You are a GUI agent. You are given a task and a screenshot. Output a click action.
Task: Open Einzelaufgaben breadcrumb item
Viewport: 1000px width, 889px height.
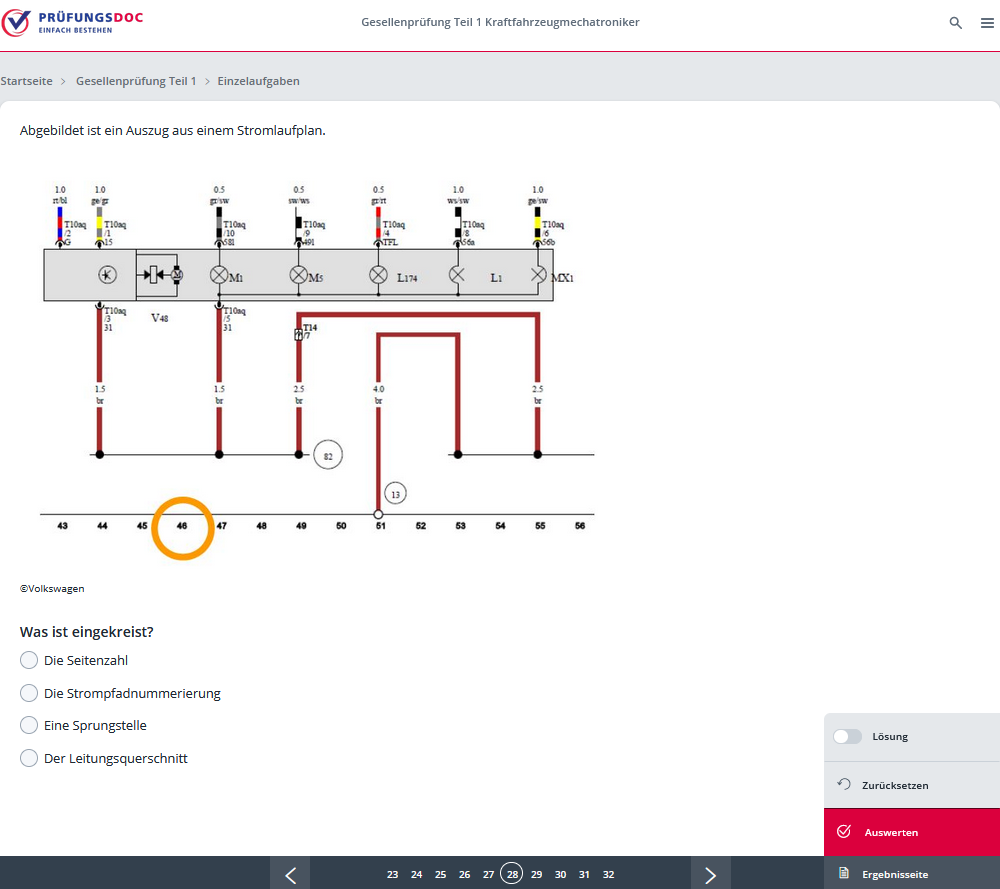(x=258, y=81)
